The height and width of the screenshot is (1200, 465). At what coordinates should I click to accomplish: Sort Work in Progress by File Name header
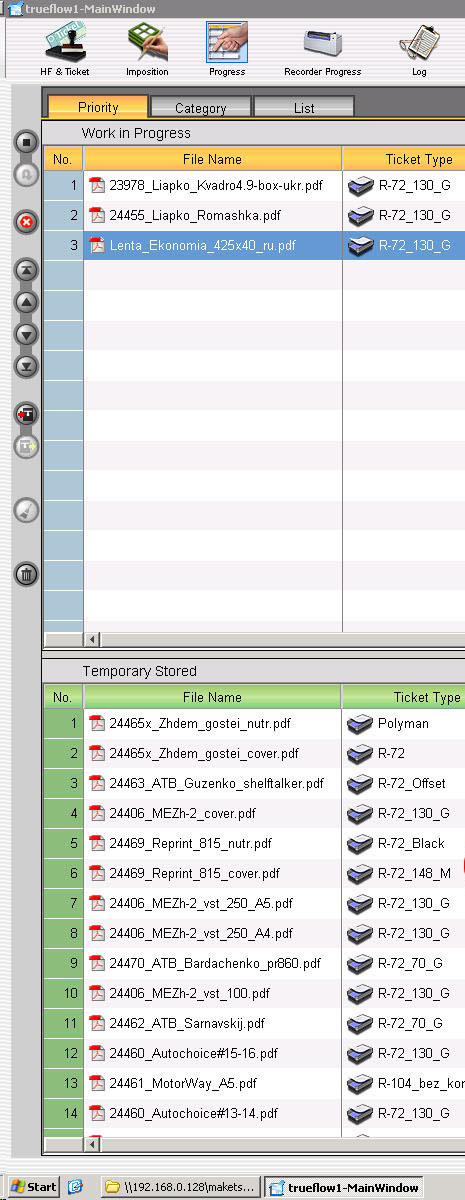[212, 159]
